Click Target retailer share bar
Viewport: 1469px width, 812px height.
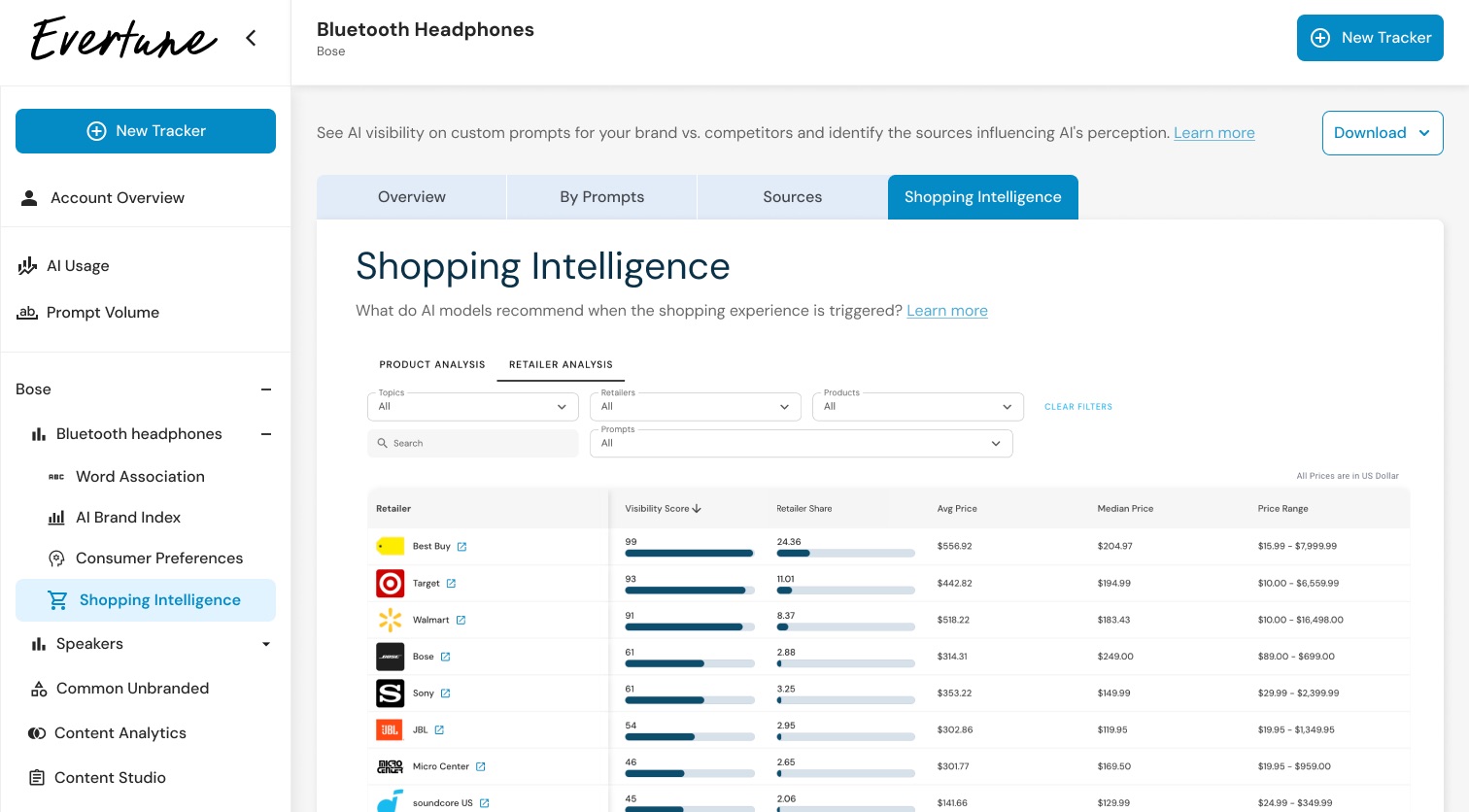tap(845, 591)
